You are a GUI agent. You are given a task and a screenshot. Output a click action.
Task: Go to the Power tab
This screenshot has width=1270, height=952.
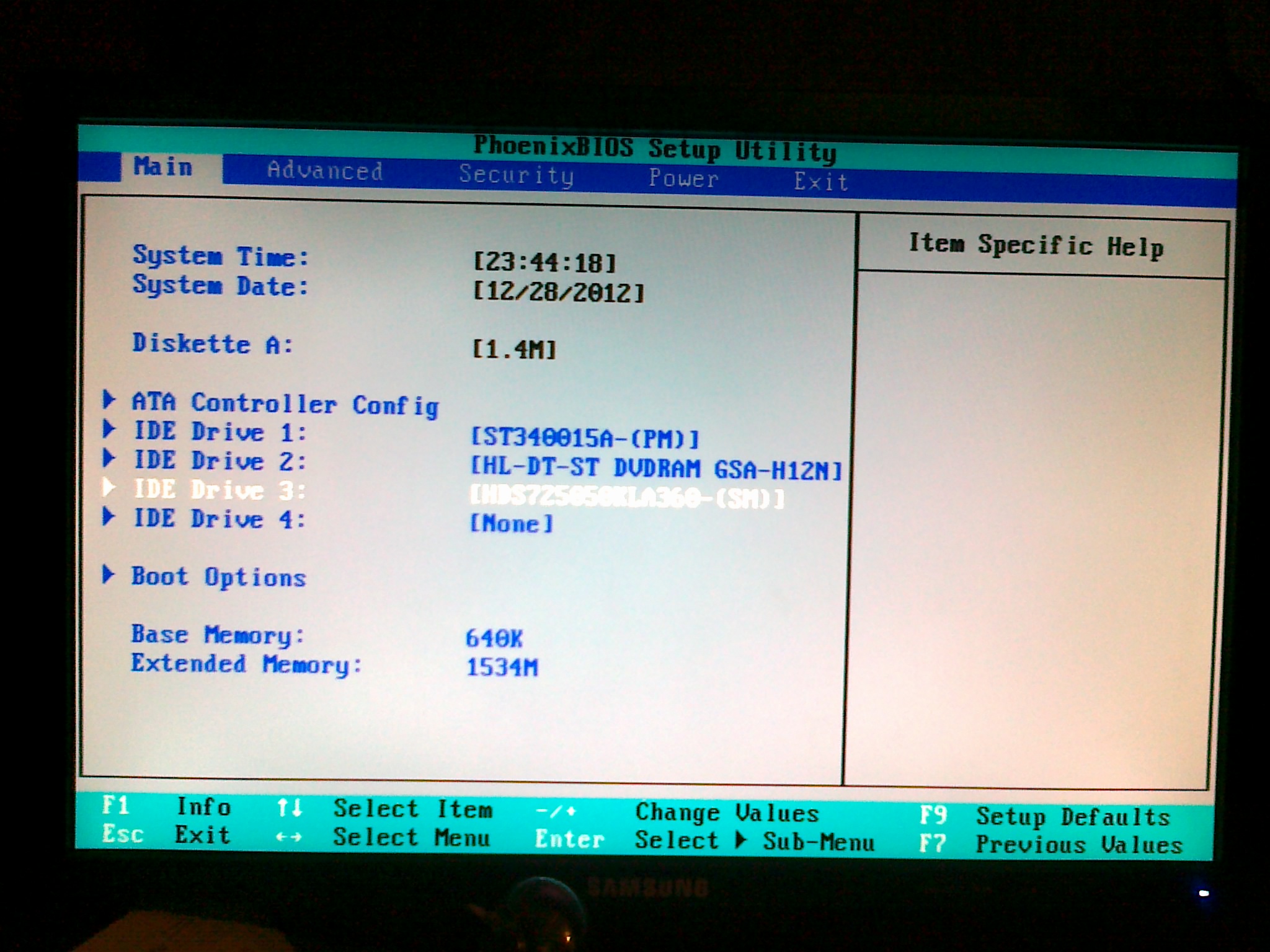pyautogui.click(x=683, y=178)
